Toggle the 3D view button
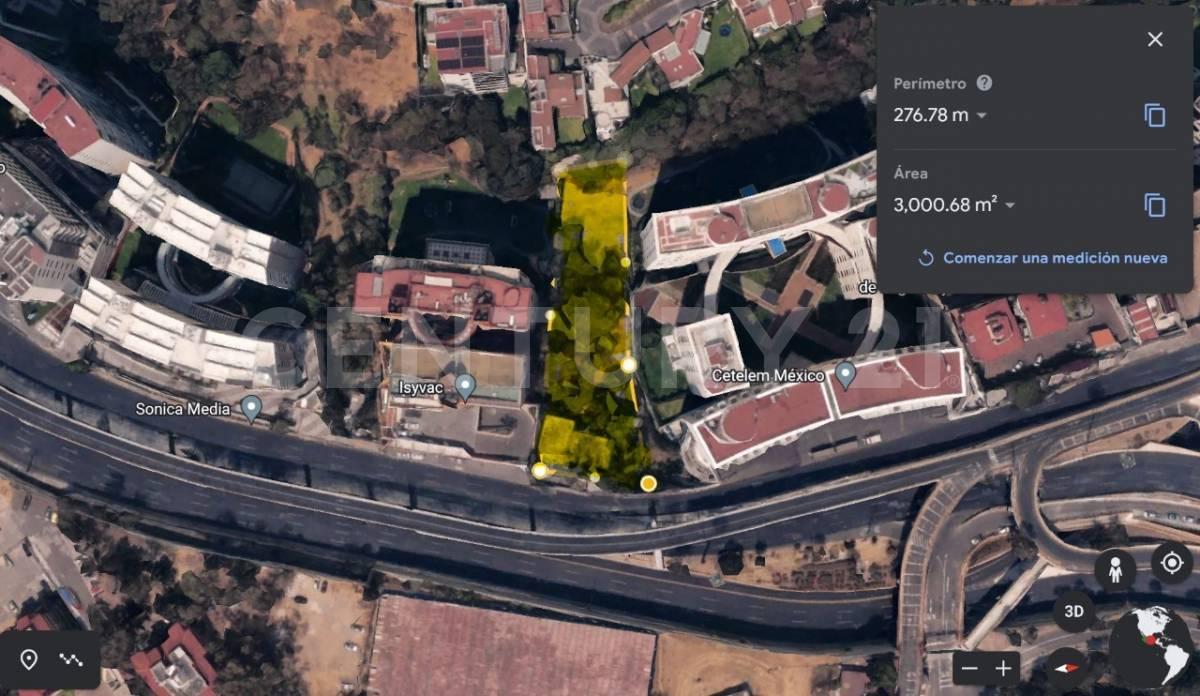1200x696 pixels. pos(1074,611)
